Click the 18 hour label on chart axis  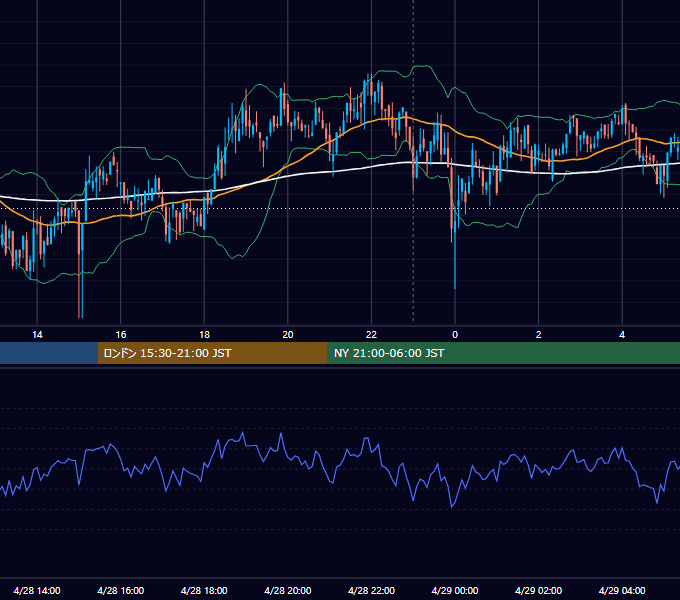[x=204, y=335]
